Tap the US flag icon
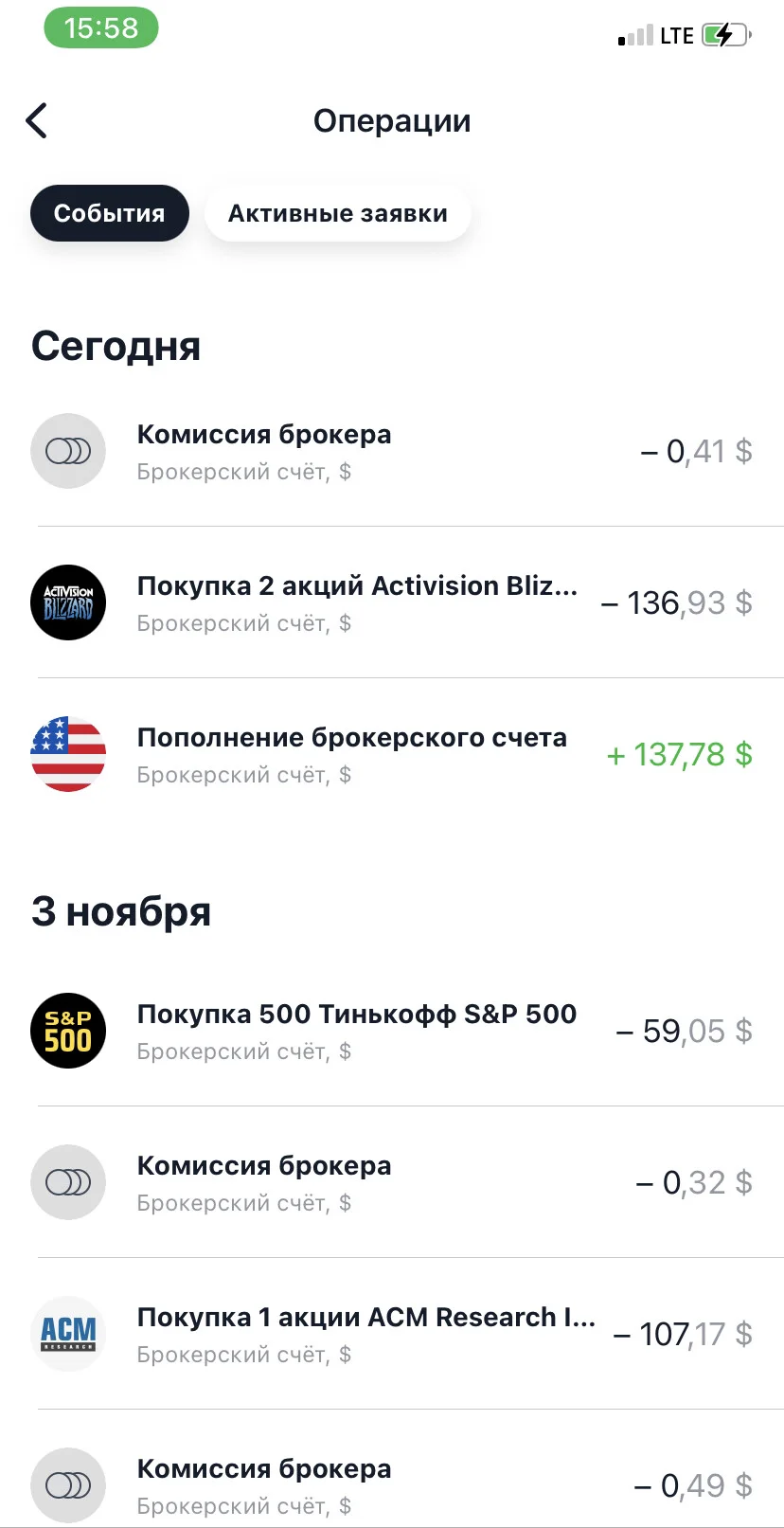The height and width of the screenshot is (1528, 784). tap(68, 754)
